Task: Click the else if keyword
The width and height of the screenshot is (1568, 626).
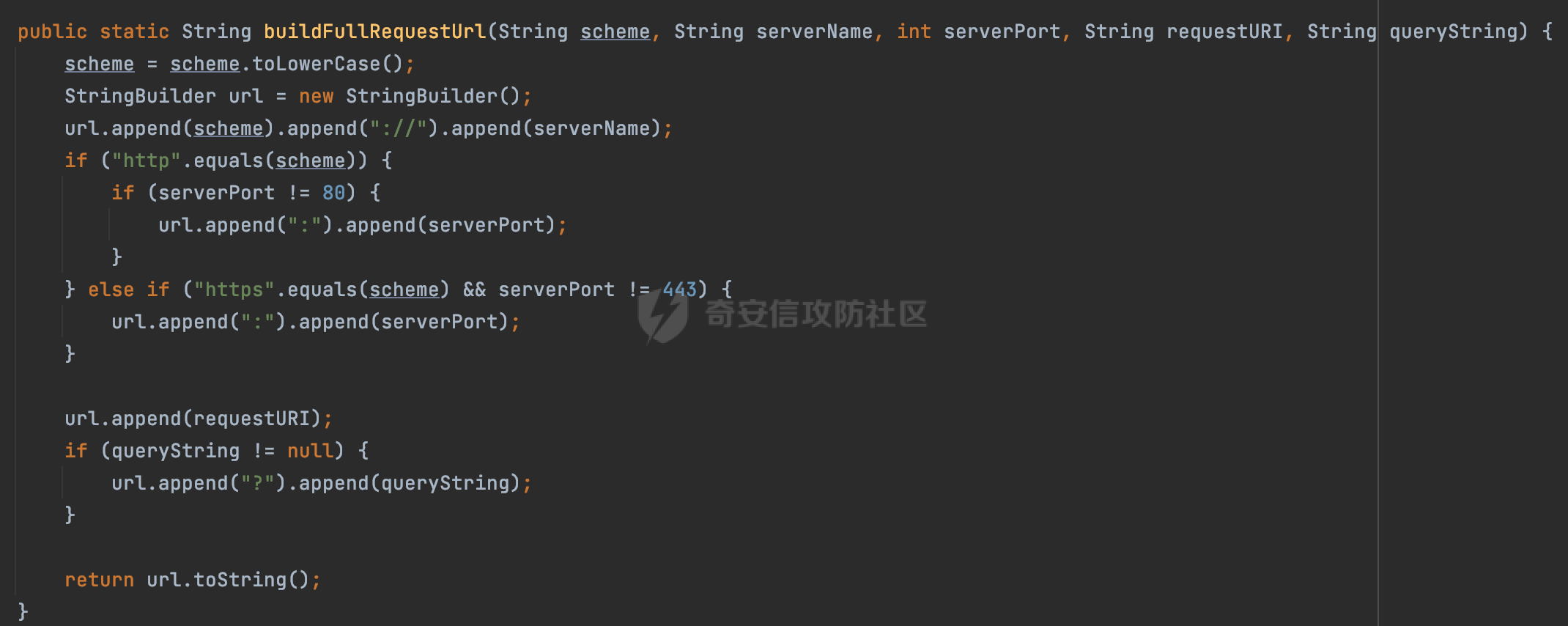Action: point(128,290)
